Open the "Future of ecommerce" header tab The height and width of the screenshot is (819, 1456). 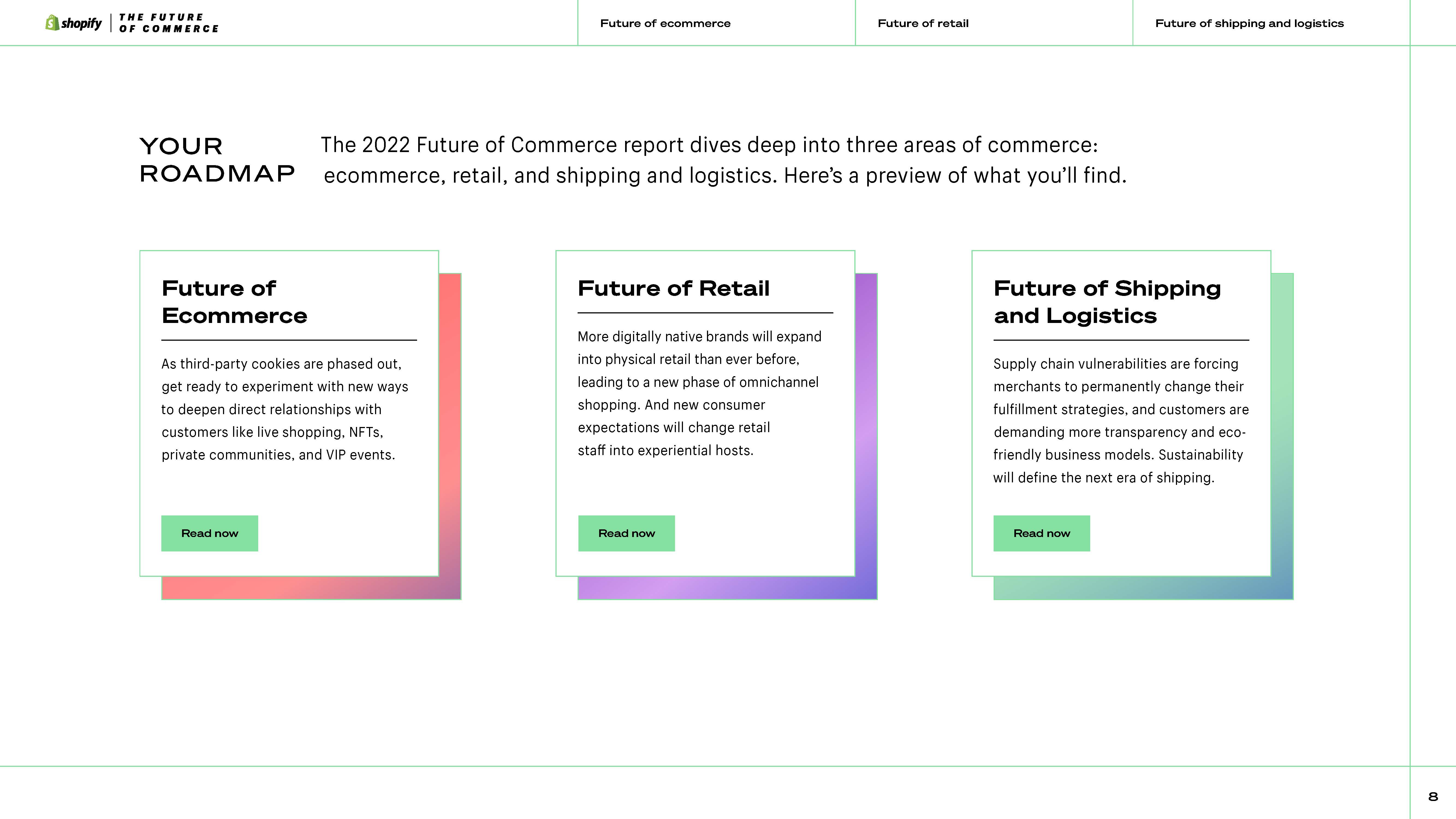coord(665,23)
